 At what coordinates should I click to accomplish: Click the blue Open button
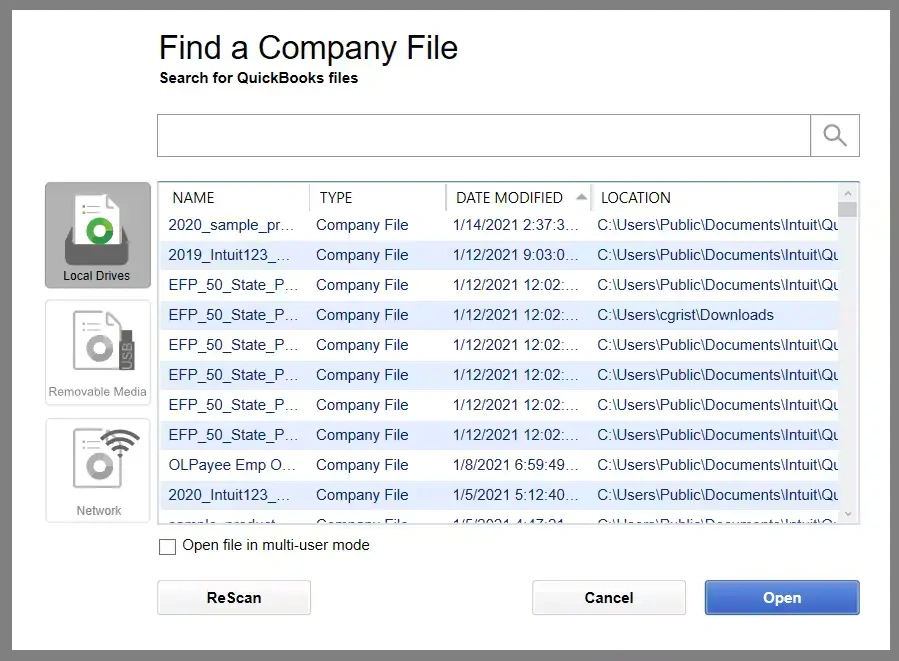(x=781, y=597)
